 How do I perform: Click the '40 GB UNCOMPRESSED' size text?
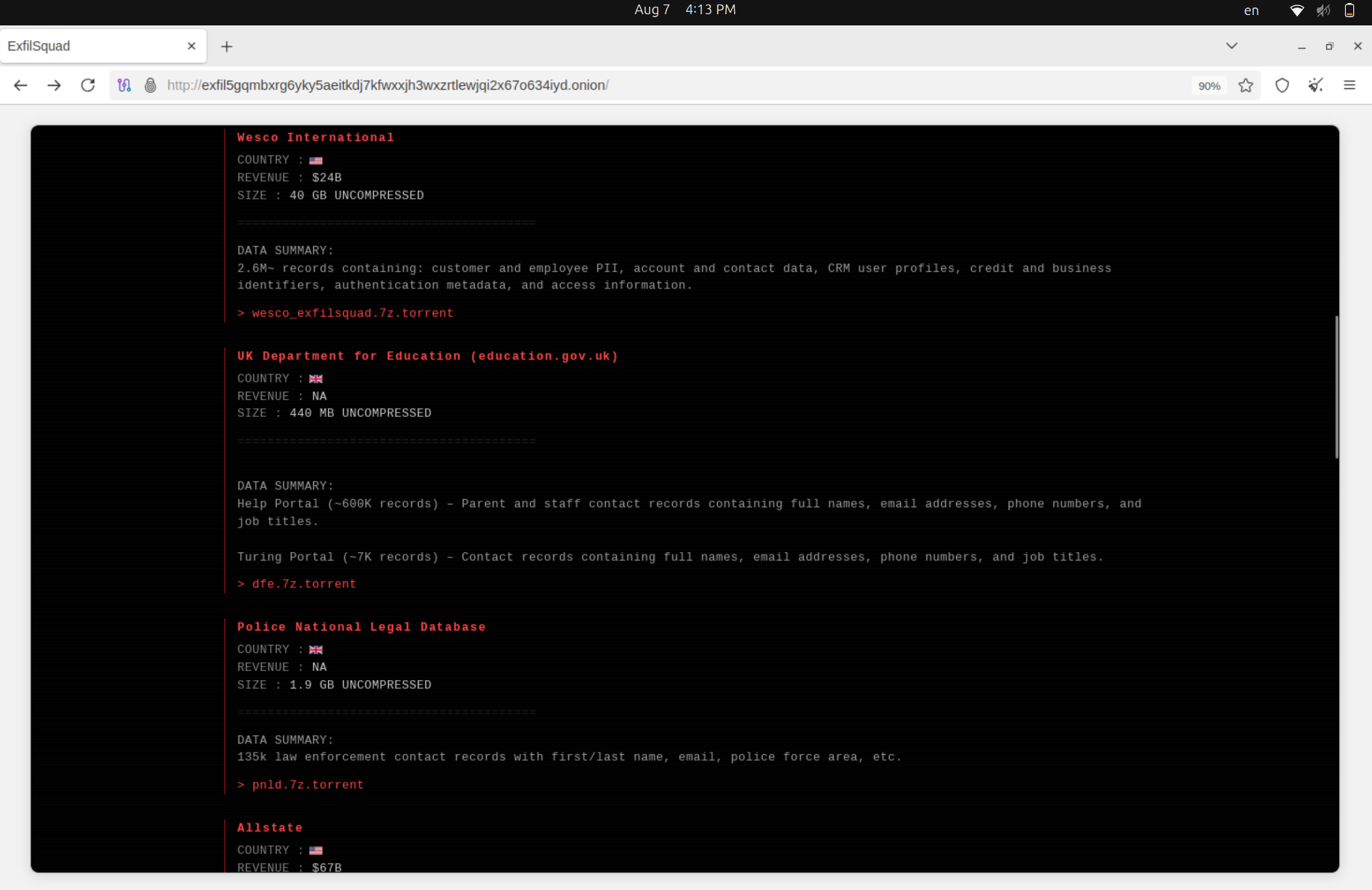point(357,196)
